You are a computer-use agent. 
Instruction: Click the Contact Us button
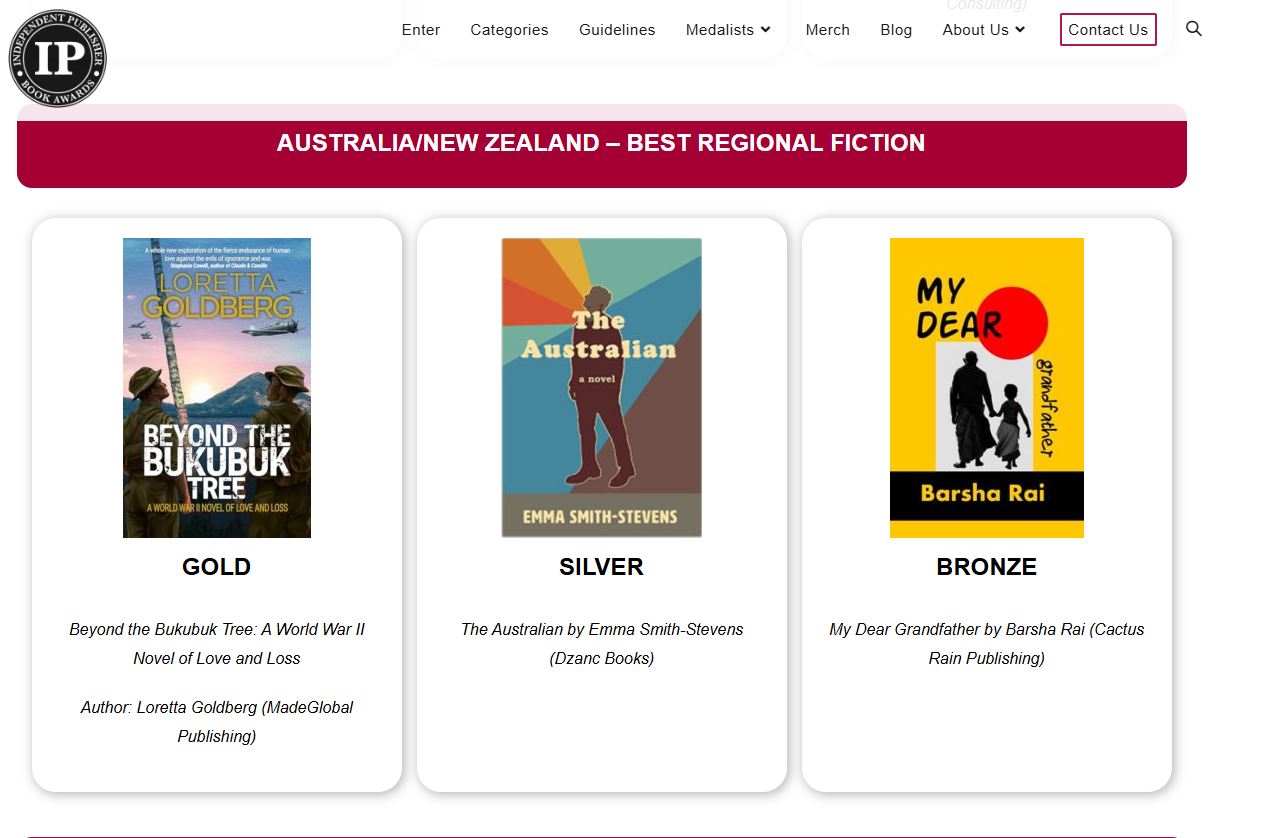[x=1108, y=30]
